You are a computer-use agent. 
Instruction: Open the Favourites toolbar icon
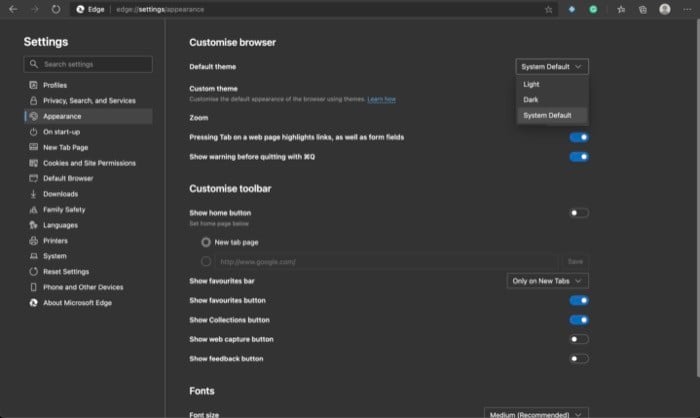pos(621,9)
